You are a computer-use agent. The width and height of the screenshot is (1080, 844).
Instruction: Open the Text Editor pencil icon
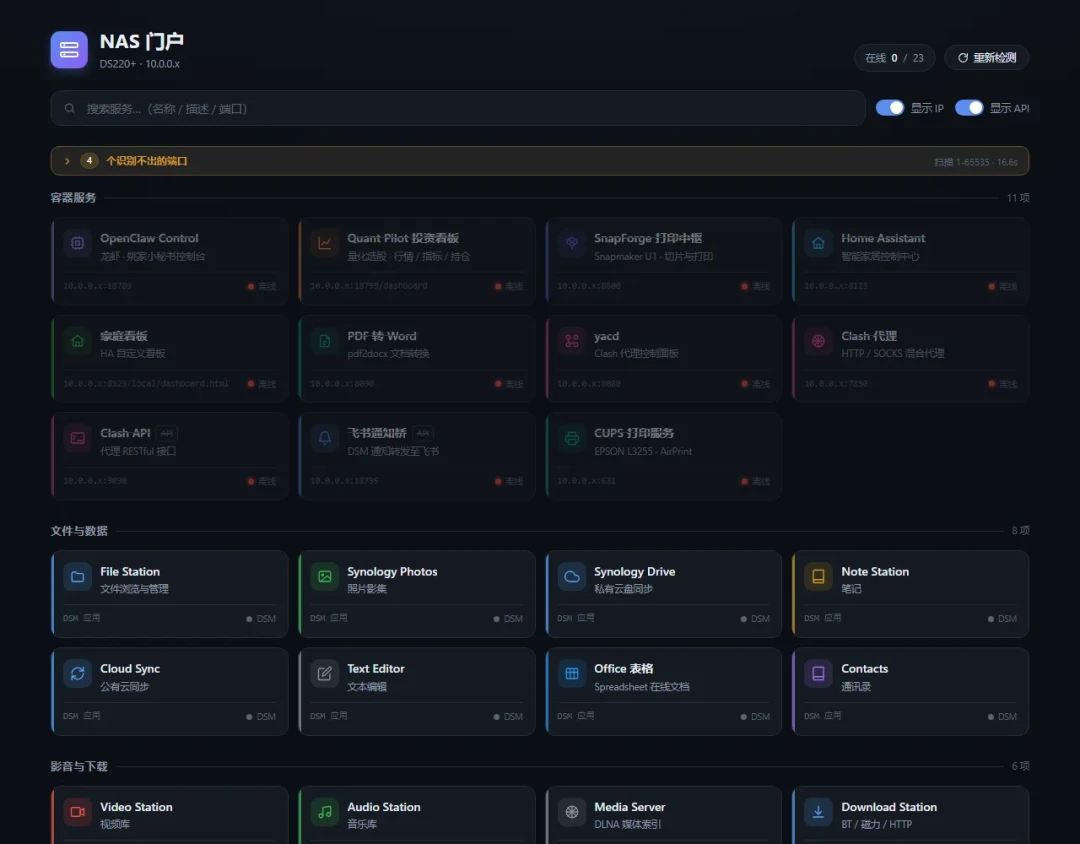(324, 674)
